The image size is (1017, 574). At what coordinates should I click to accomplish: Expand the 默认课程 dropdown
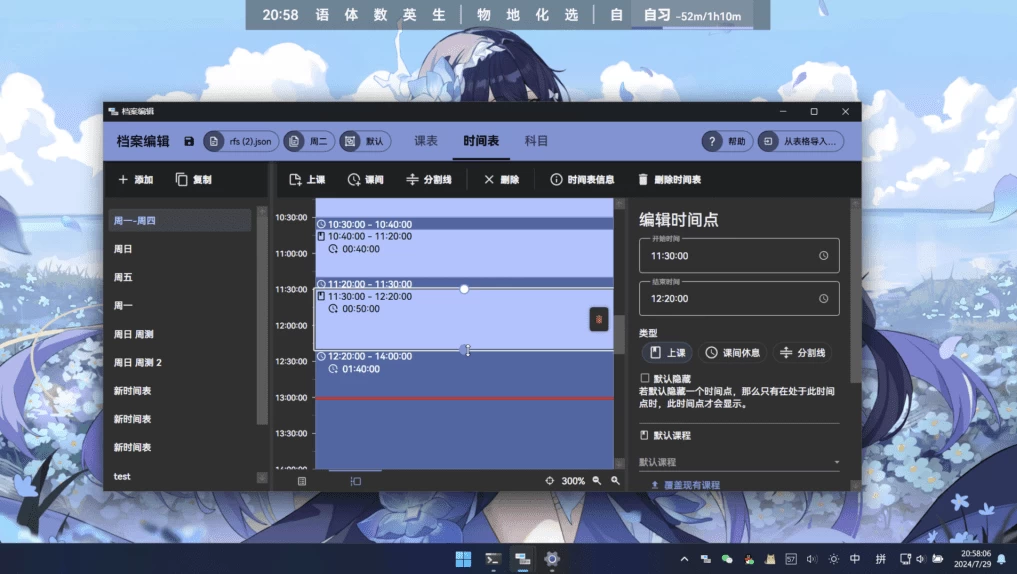click(739, 462)
